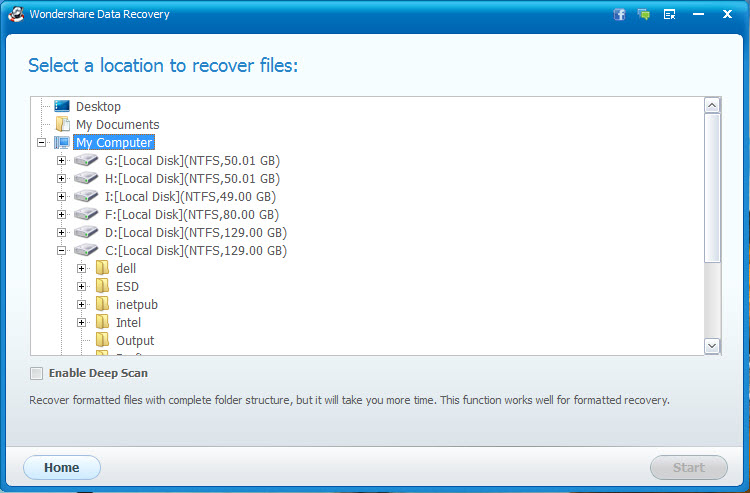Enable the Deep Scan checkbox
This screenshot has width=750, height=493.
coord(36,373)
